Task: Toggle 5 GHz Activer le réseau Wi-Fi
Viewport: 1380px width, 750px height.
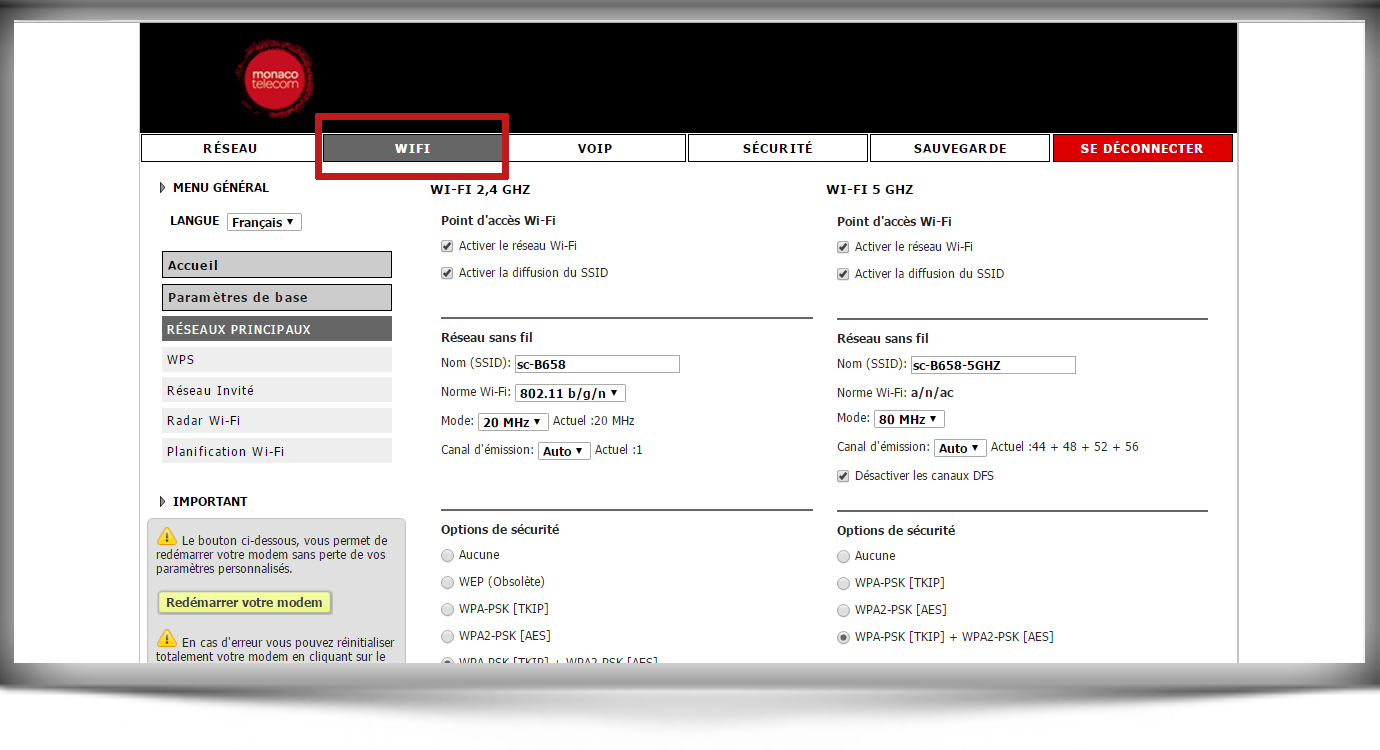Action: tap(843, 247)
